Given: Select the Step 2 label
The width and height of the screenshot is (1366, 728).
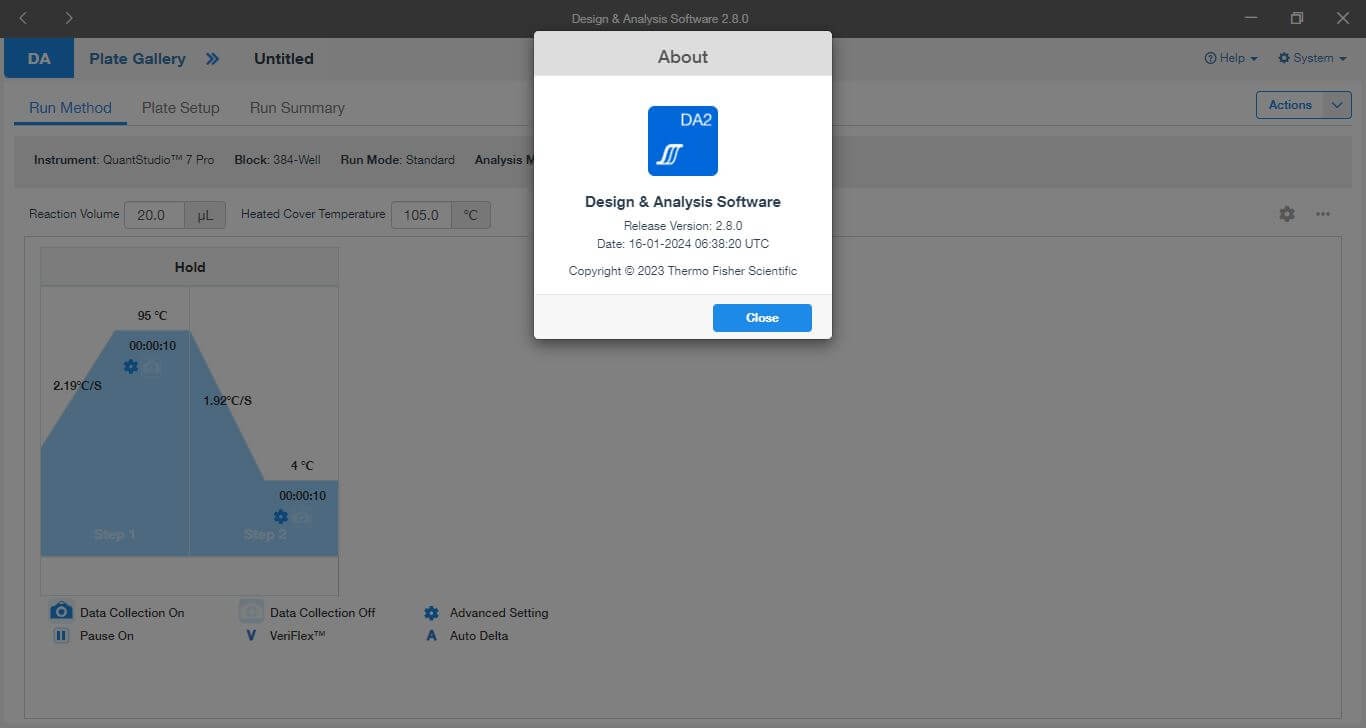Looking at the screenshot, I should (x=265, y=535).
